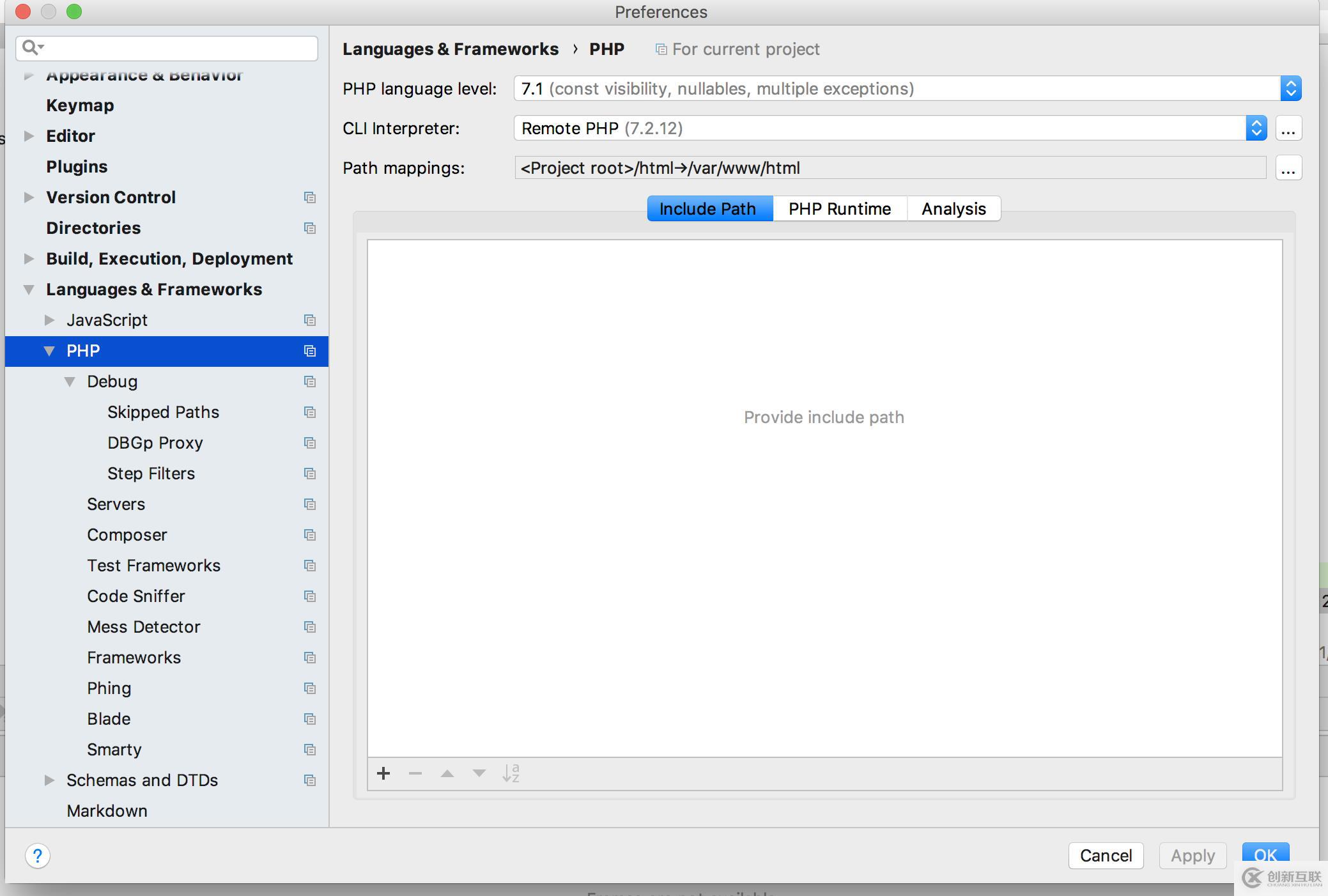Screen dimensions: 1328x896
Task: Open Step Filters settings
Action: point(151,473)
